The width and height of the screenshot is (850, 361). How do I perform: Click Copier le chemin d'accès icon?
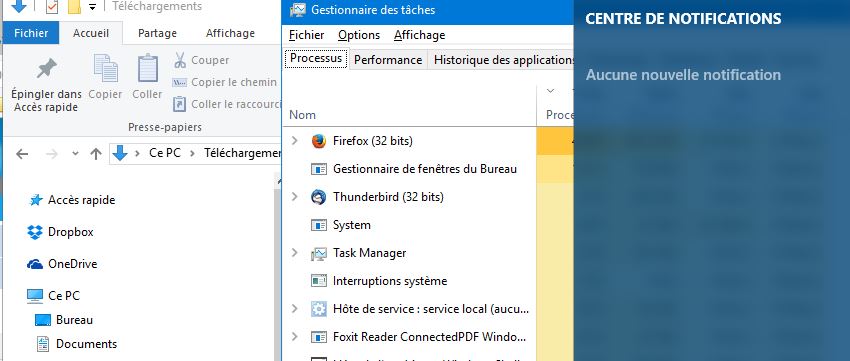click(x=179, y=82)
